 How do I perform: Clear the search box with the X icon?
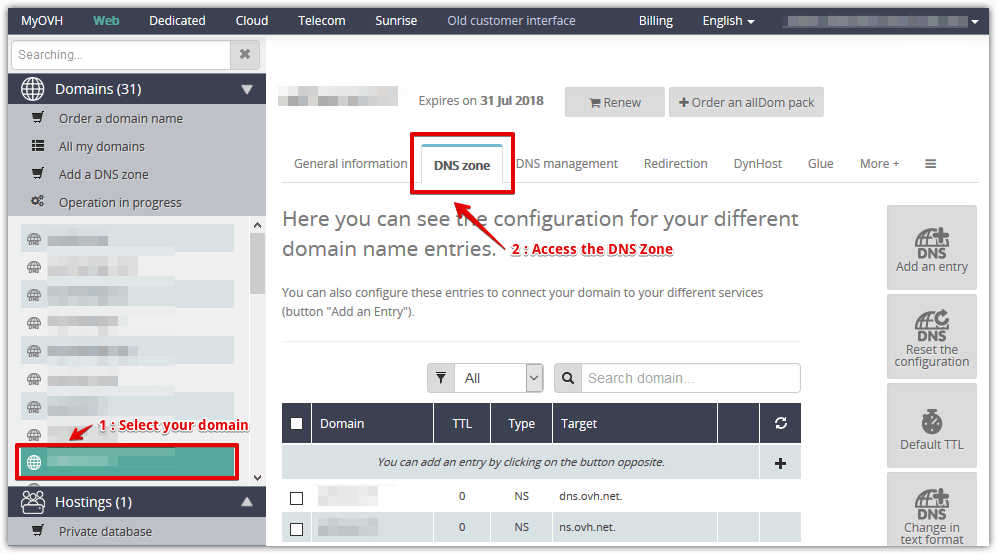pos(245,55)
